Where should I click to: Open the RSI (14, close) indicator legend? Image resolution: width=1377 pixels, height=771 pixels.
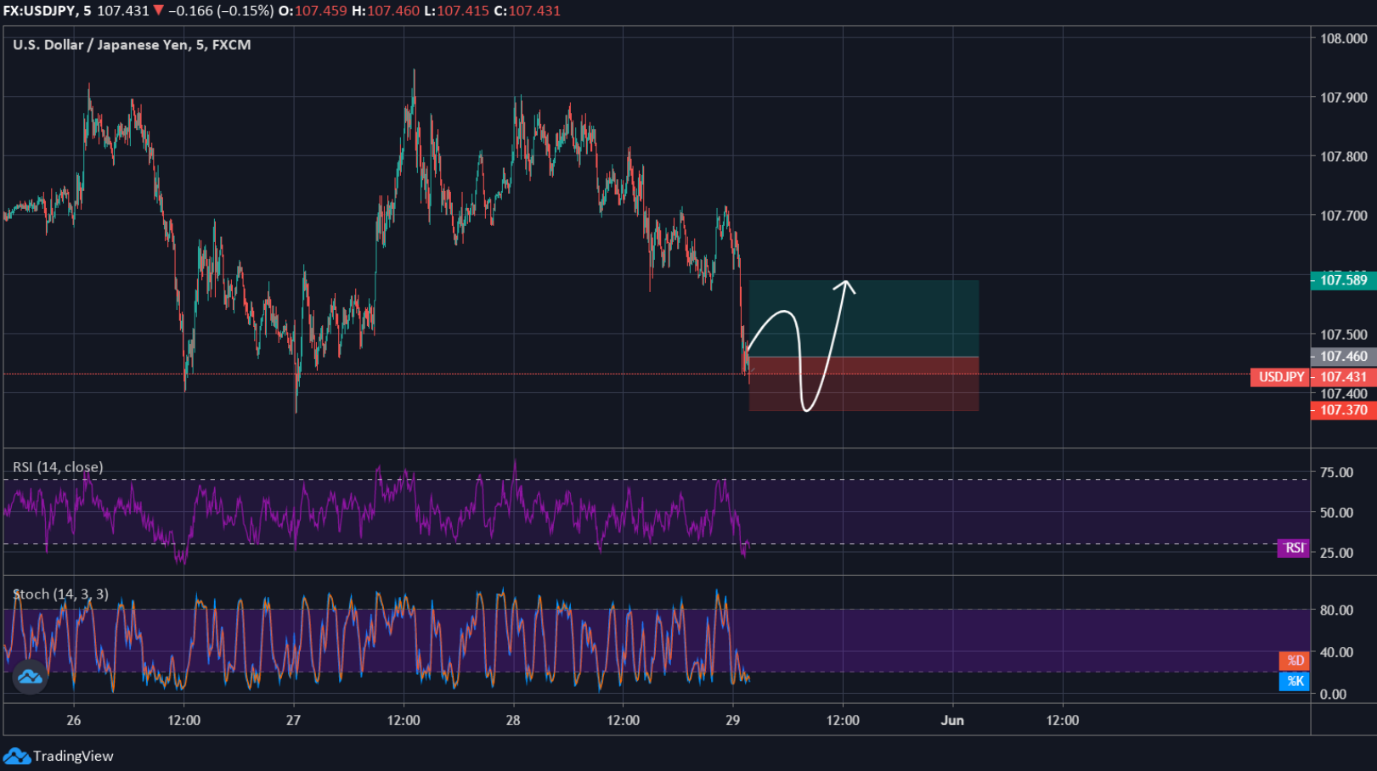point(58,467)
